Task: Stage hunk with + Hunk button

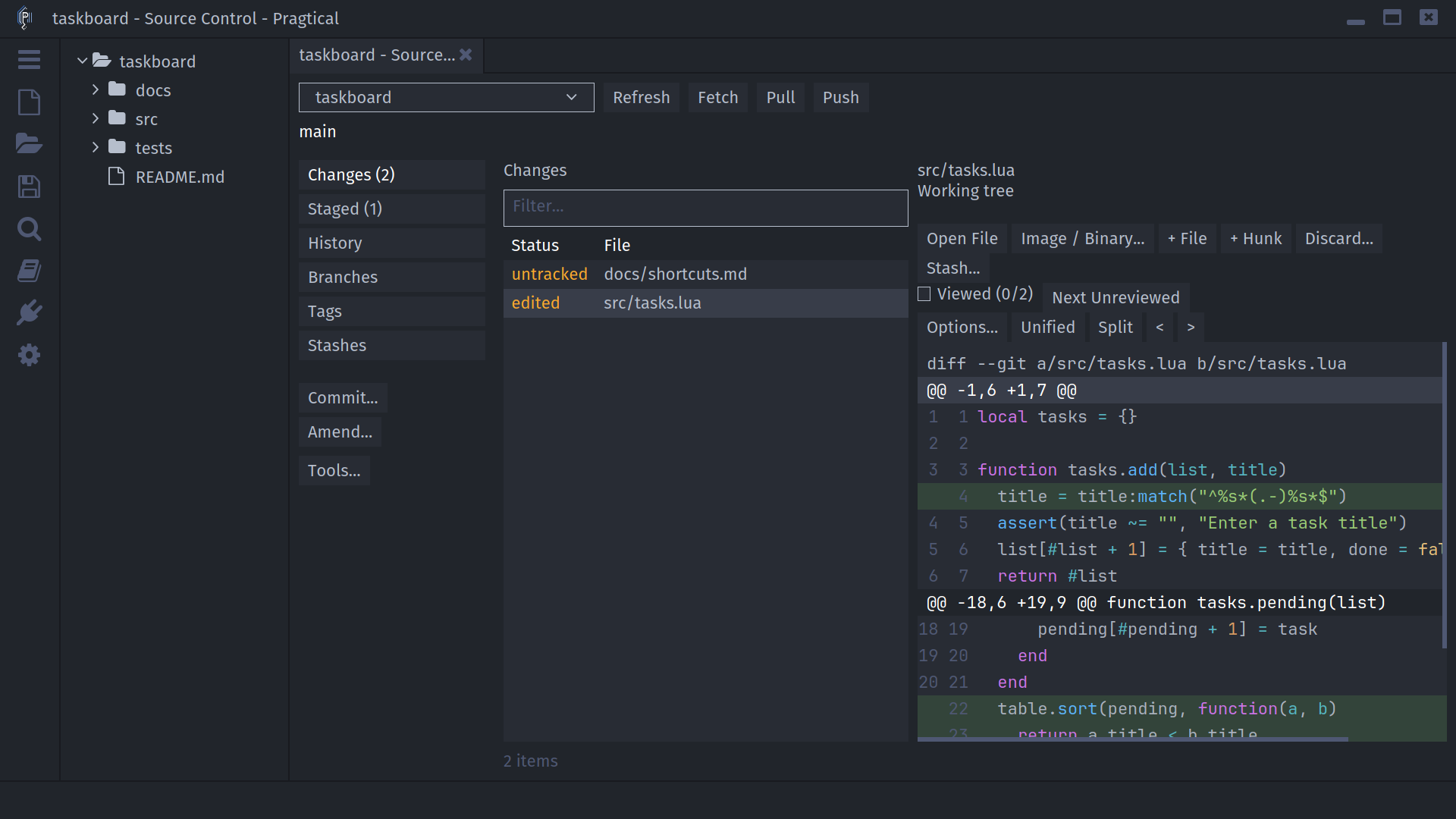Action: (x=1256, y=238)
